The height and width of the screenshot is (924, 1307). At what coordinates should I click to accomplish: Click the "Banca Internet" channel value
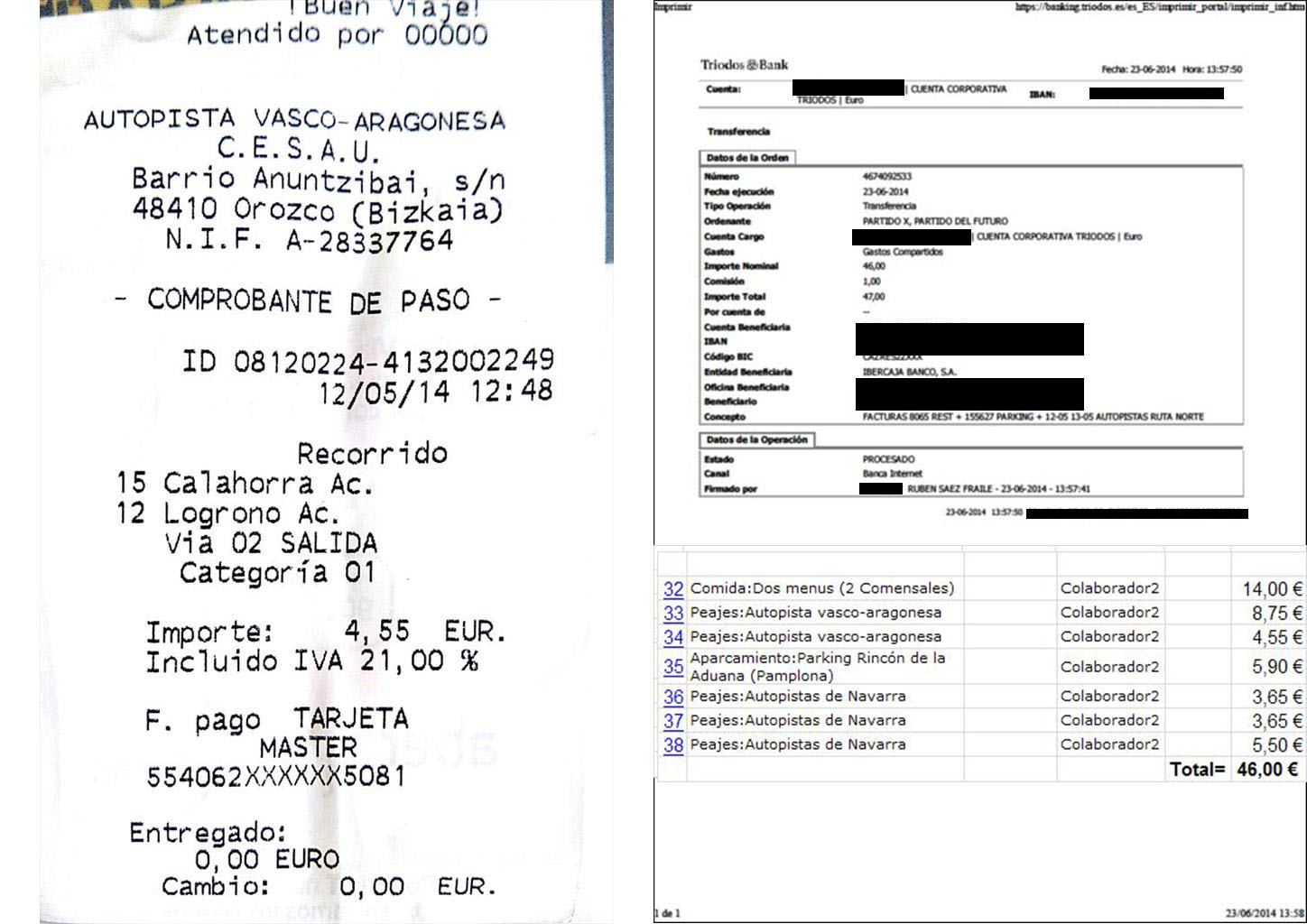click(892, 474)
